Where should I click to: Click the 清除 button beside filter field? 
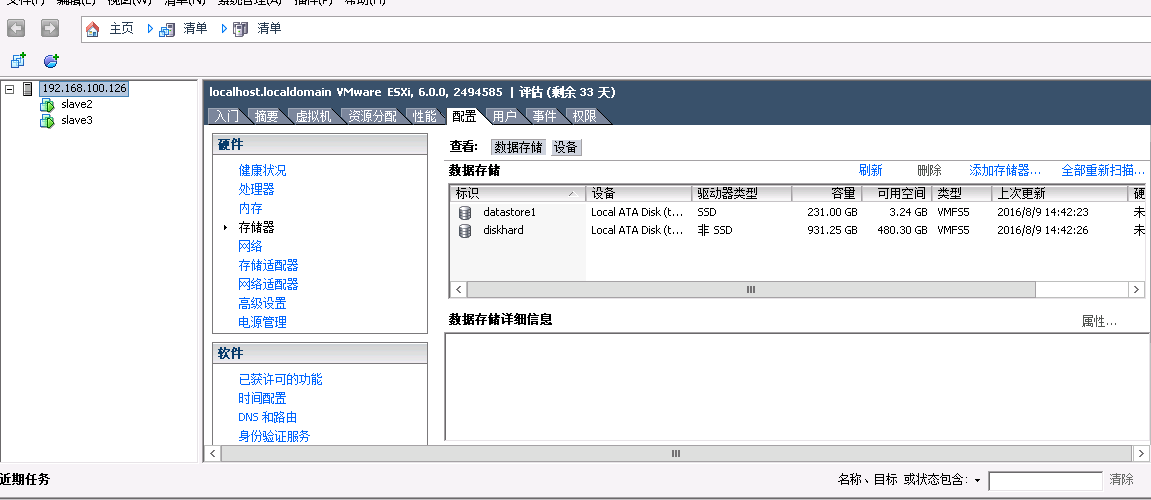(x=1122, y=479)
